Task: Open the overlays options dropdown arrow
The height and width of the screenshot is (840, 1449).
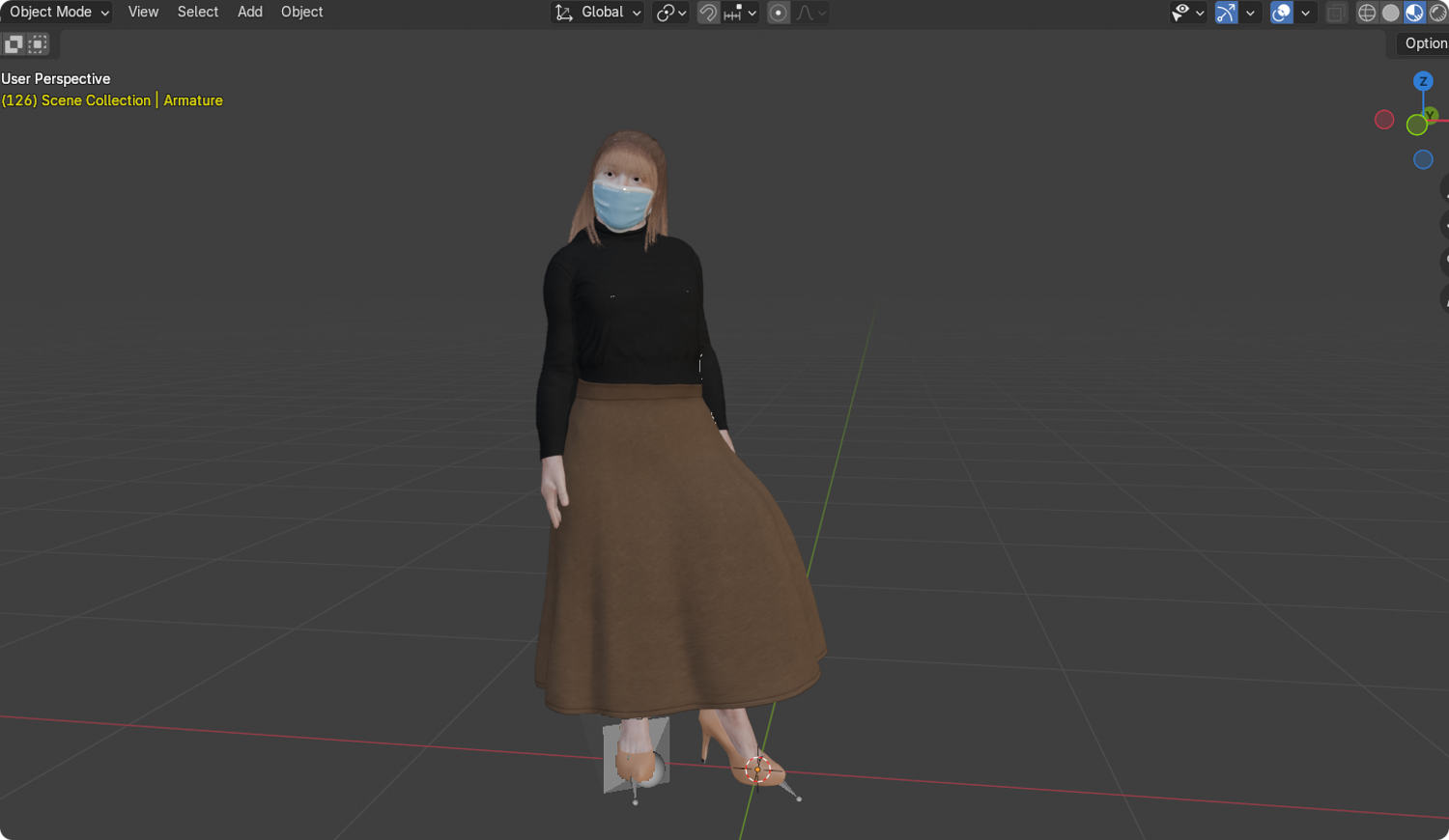Action: coord(1305,13)
